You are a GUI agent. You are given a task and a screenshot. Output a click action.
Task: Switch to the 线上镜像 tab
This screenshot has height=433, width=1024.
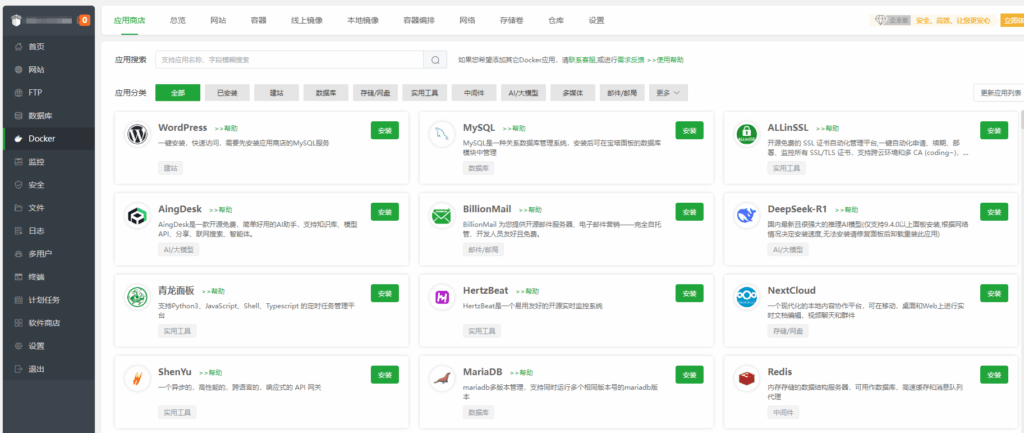pos(307,20)
